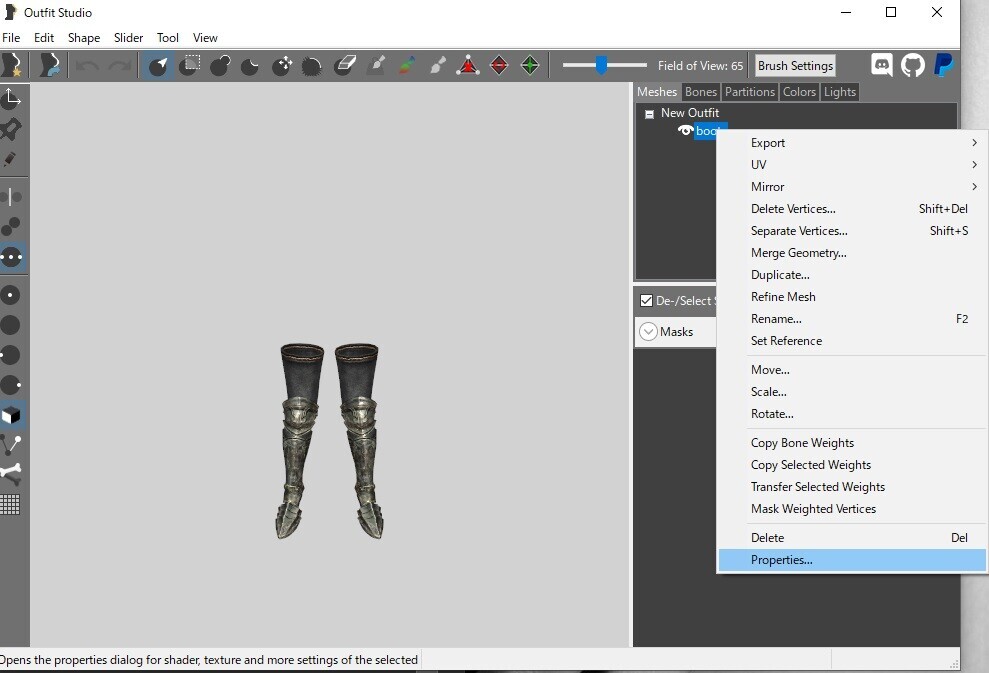Screen dimensions: 989x673
Task: Open the GitHub icon link
Action: coord(912,65)
